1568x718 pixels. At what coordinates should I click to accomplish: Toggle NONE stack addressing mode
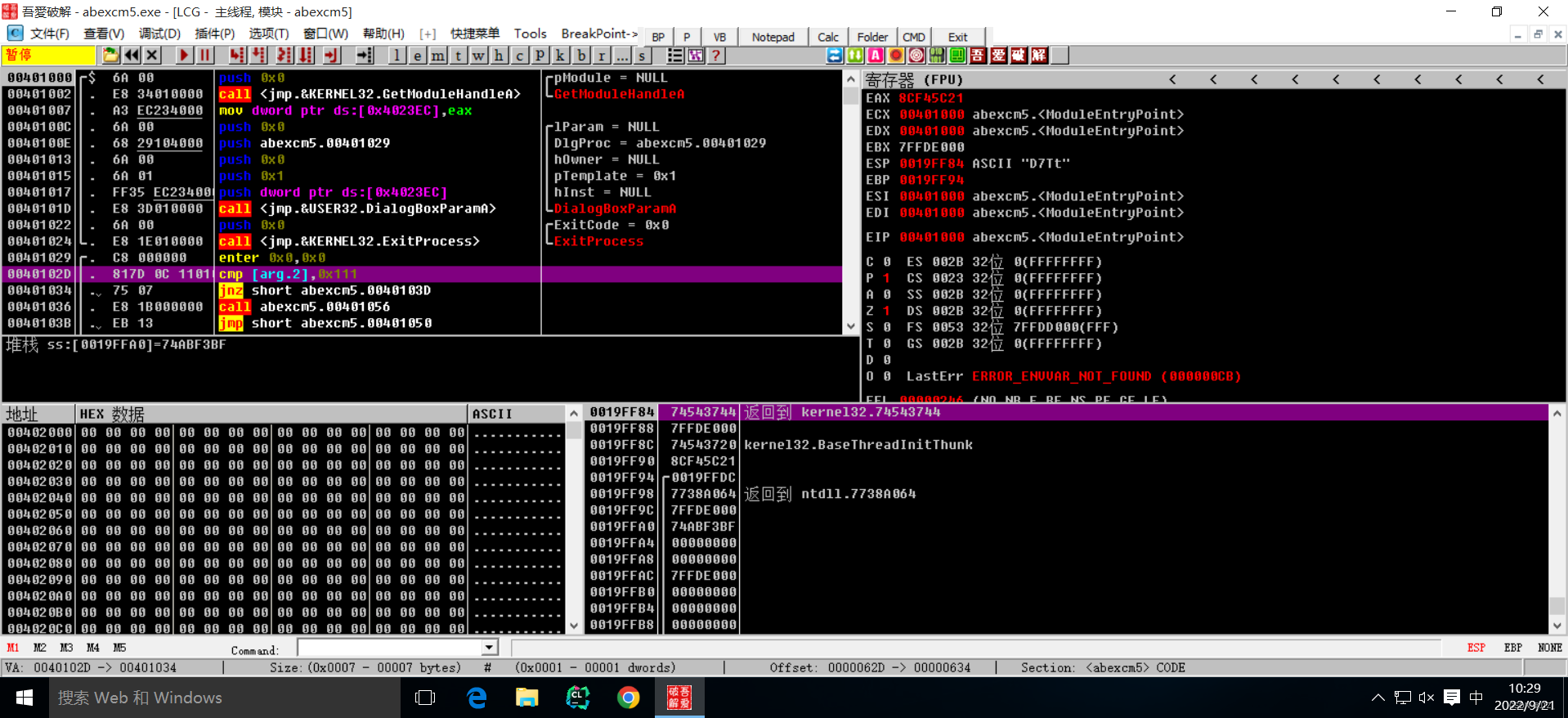coord(1549,648)
